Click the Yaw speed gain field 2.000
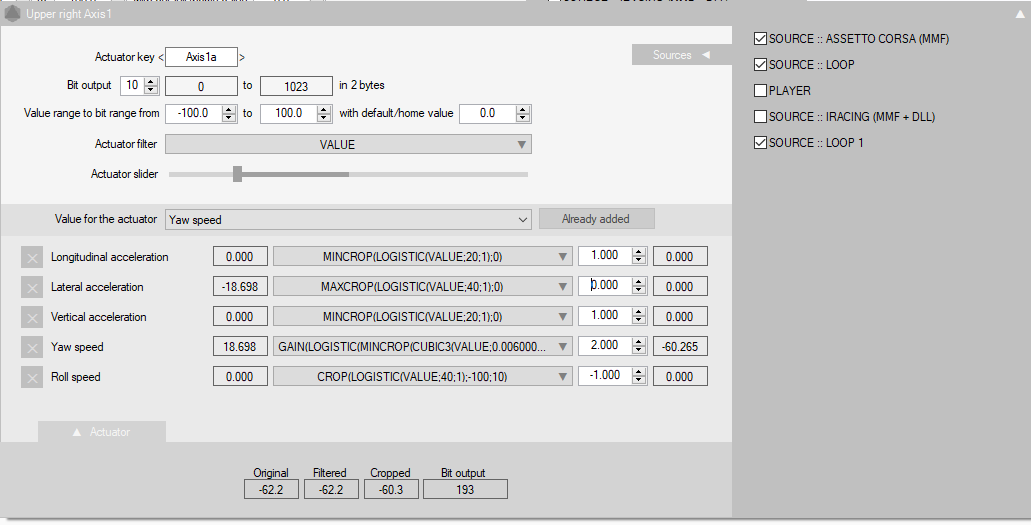 point(605,347)
